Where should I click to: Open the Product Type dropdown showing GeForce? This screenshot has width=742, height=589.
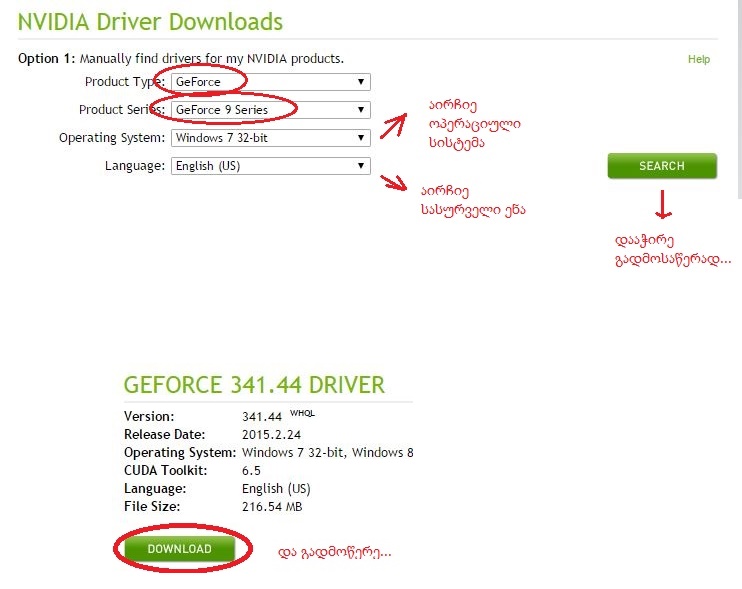[271, 82]
